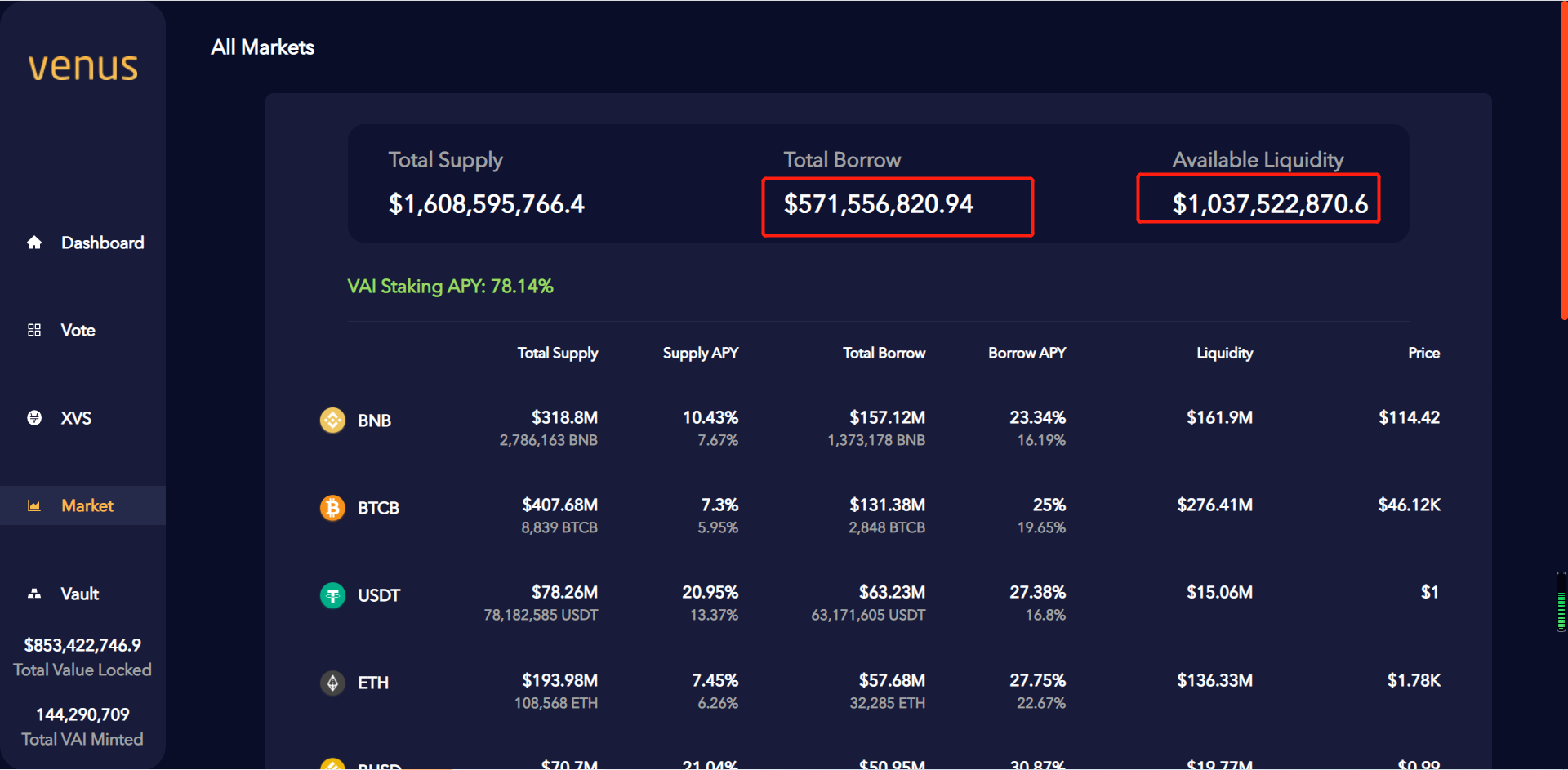Click the BTCB bitcoin icon
Screen dimensions: 1568x770
332,508
